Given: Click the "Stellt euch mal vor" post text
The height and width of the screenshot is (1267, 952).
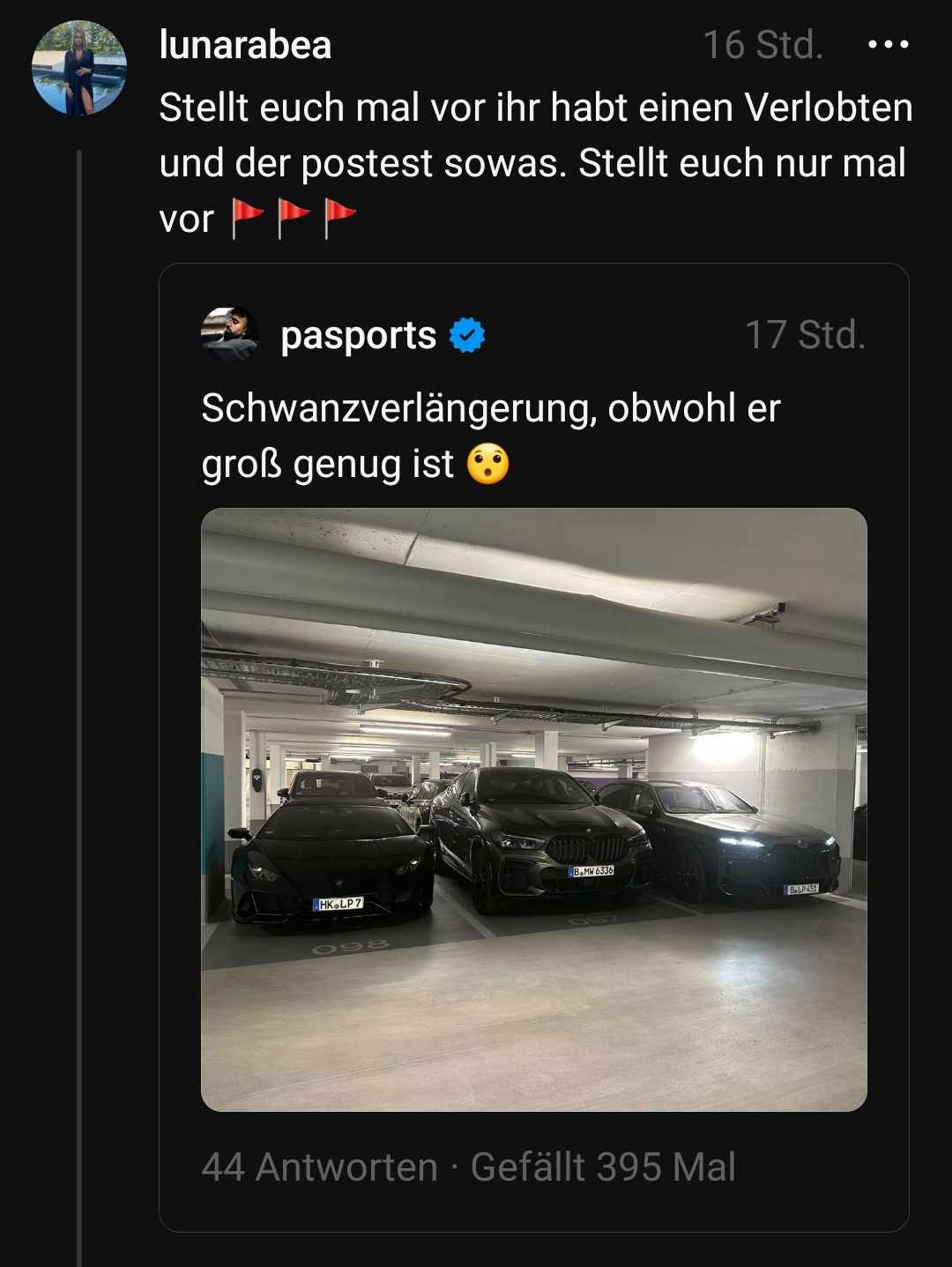Looking at the screenshot, I should pyautogui.click(x=535, y=162).
